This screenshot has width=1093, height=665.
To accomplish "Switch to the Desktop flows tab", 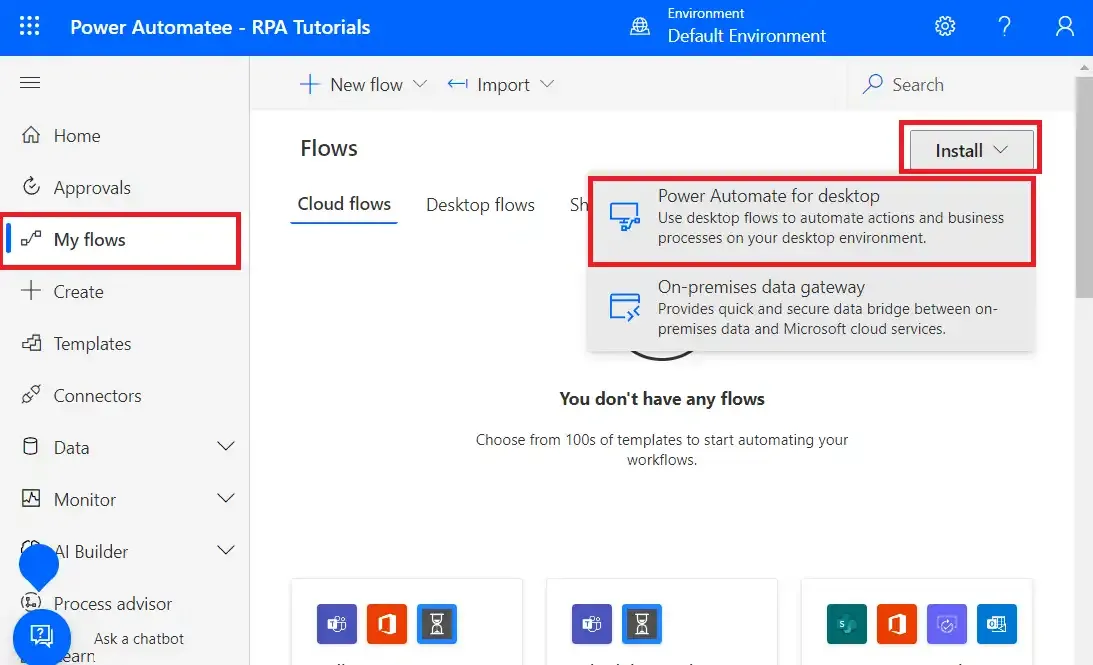I will [x=480, y=205].
